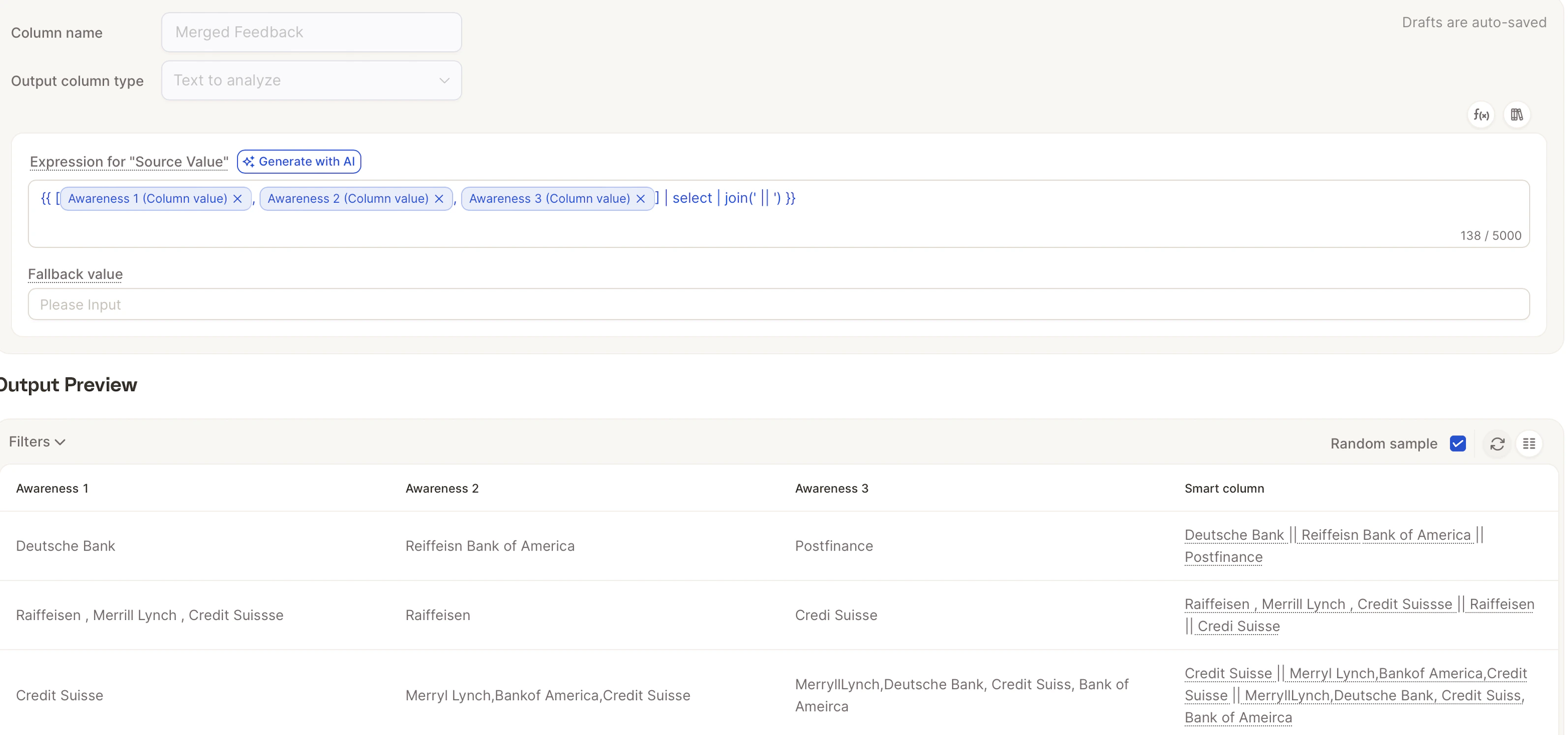Click the Smart column result starting Credit Suisse
The height and width of the screenshot is (735, 1568).
[1356, 696]
